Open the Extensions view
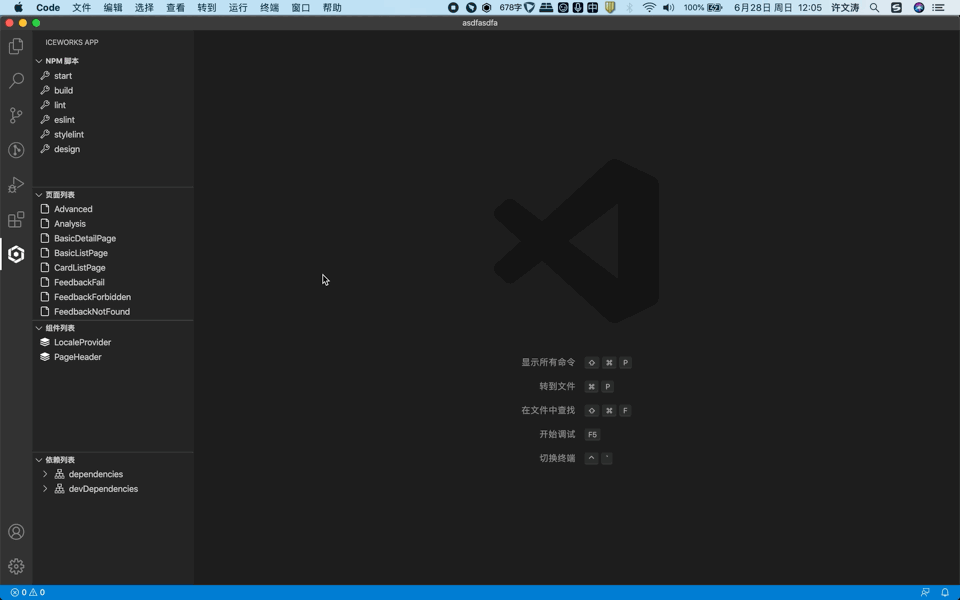The width and height of the screenshot is (960, 600). [x=17, y=219]
